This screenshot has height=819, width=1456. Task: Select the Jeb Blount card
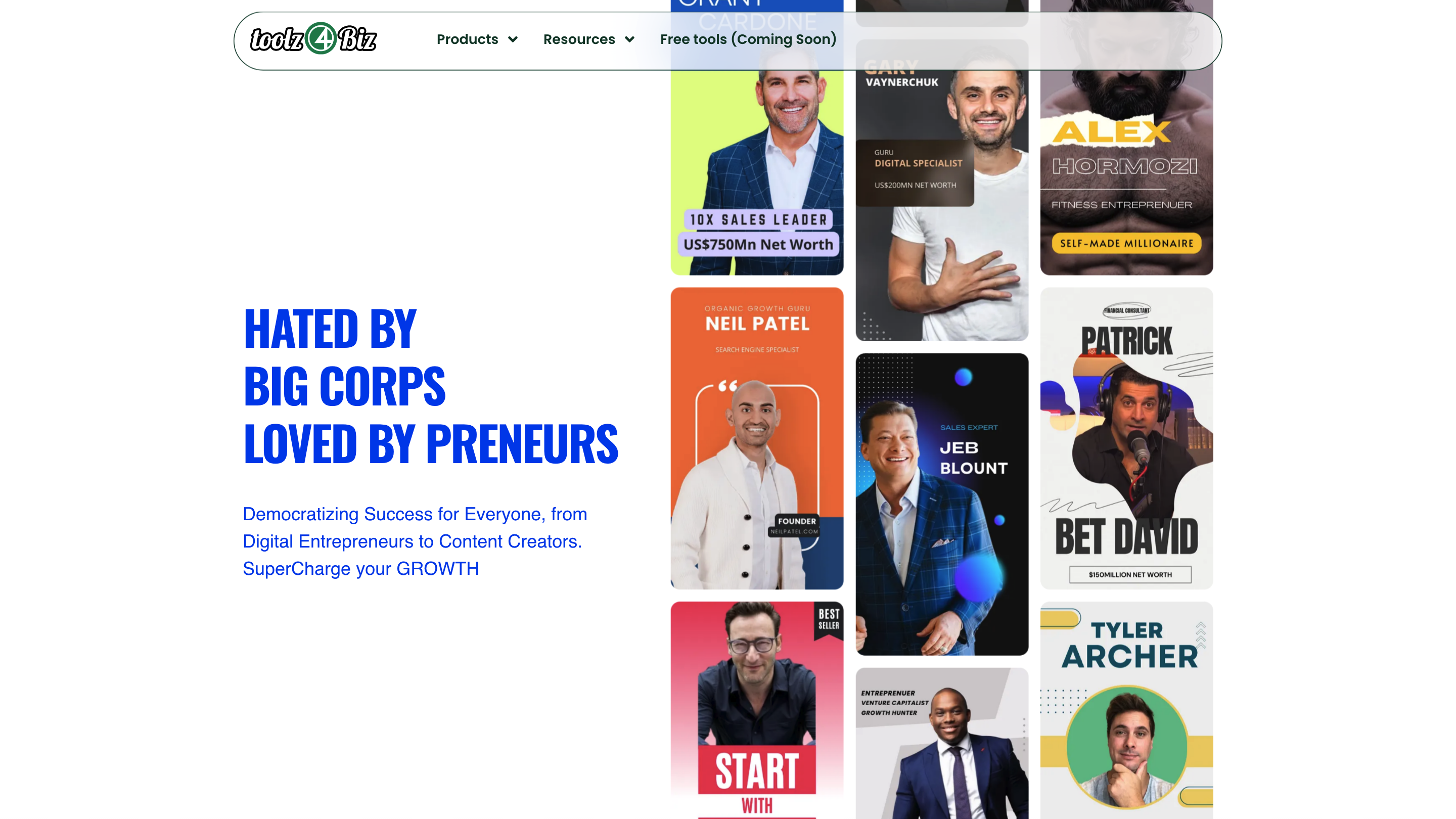(942, 504)
